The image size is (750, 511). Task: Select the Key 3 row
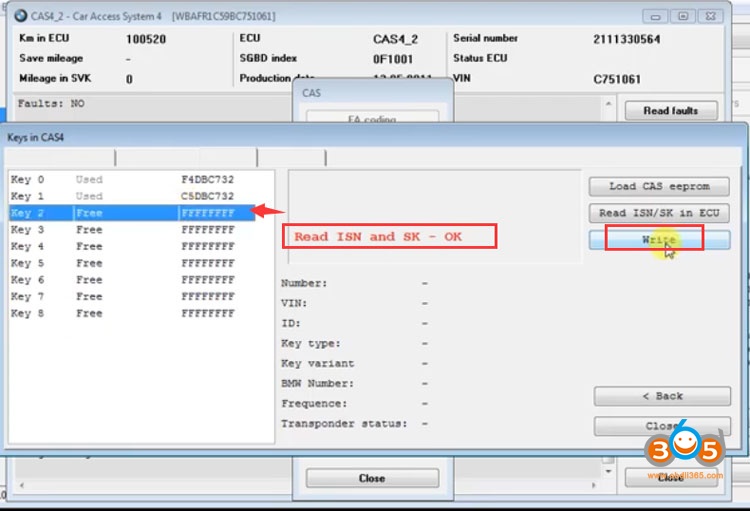pyautogui.click(x=132, y=230)
